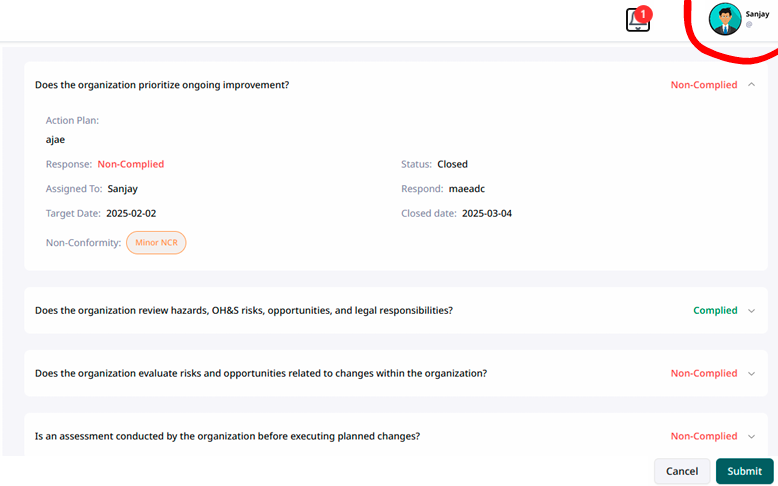Open Sanjay's profile avatar
778x486 pixels.
[724, 19]
